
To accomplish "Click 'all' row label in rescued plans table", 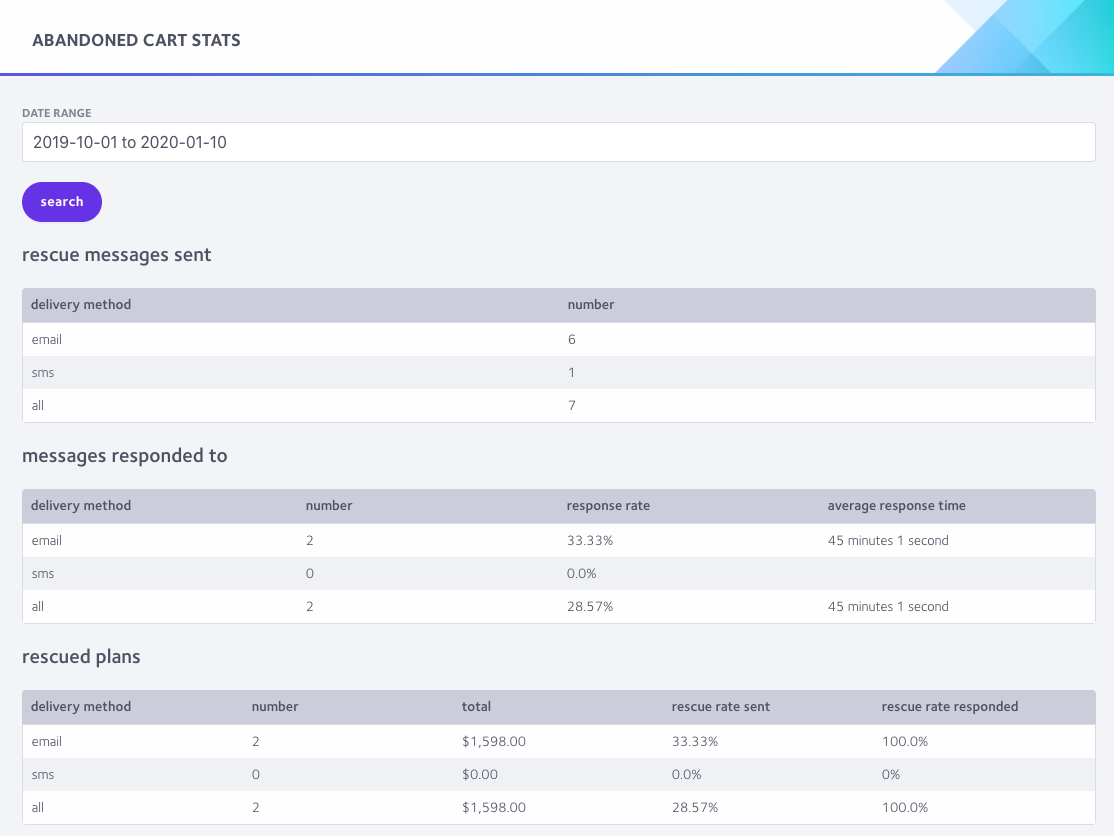I will pos(38,808).
